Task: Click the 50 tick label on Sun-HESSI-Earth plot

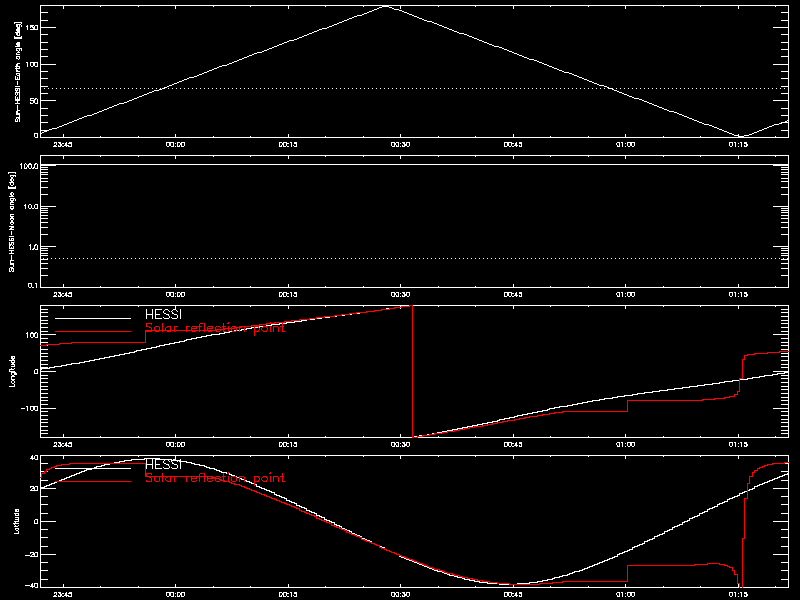Action: (34, 101)
